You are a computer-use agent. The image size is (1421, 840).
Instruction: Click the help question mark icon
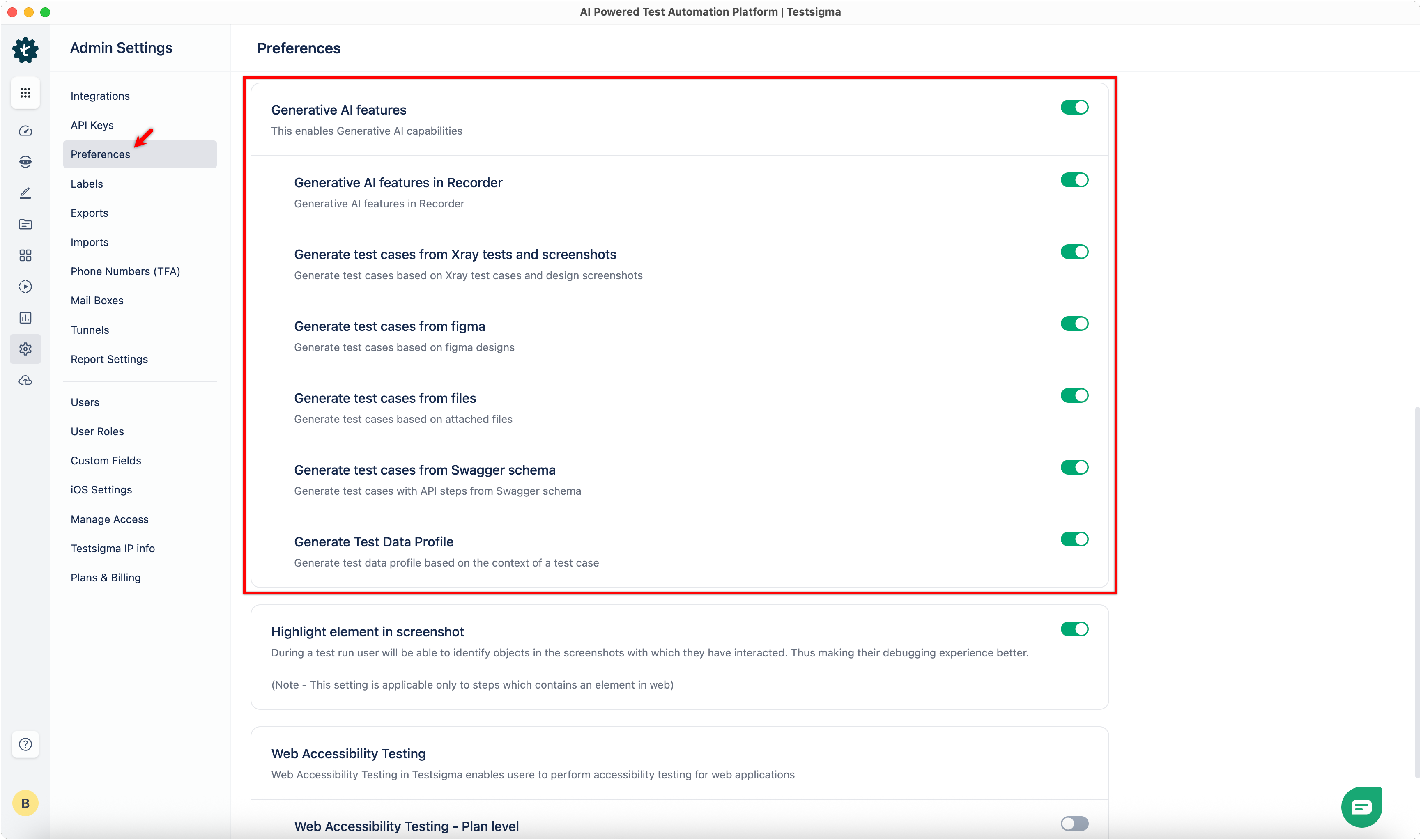point(25,744)
